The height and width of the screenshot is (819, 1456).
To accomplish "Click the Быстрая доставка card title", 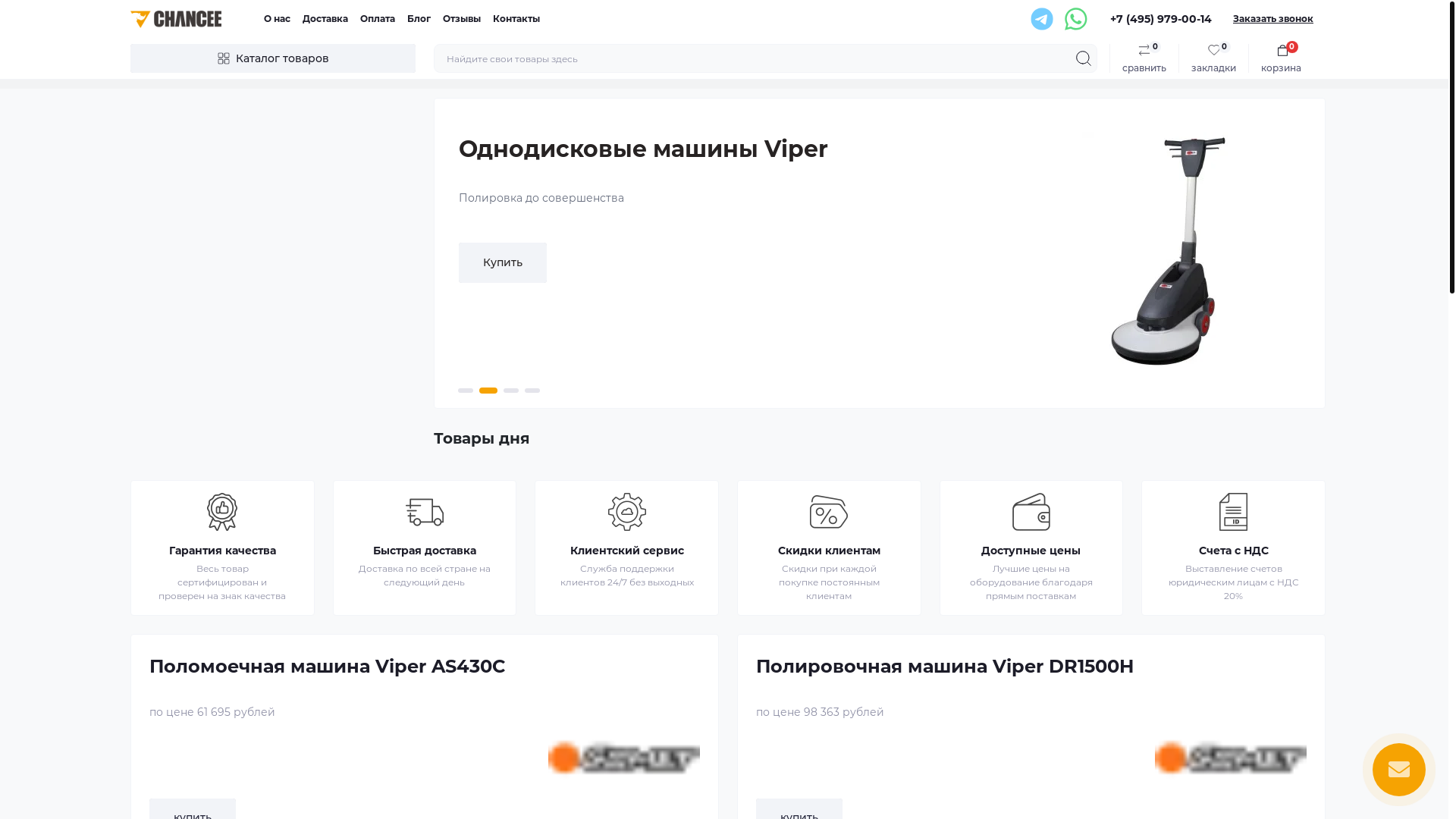I will [x=425, y=551].
